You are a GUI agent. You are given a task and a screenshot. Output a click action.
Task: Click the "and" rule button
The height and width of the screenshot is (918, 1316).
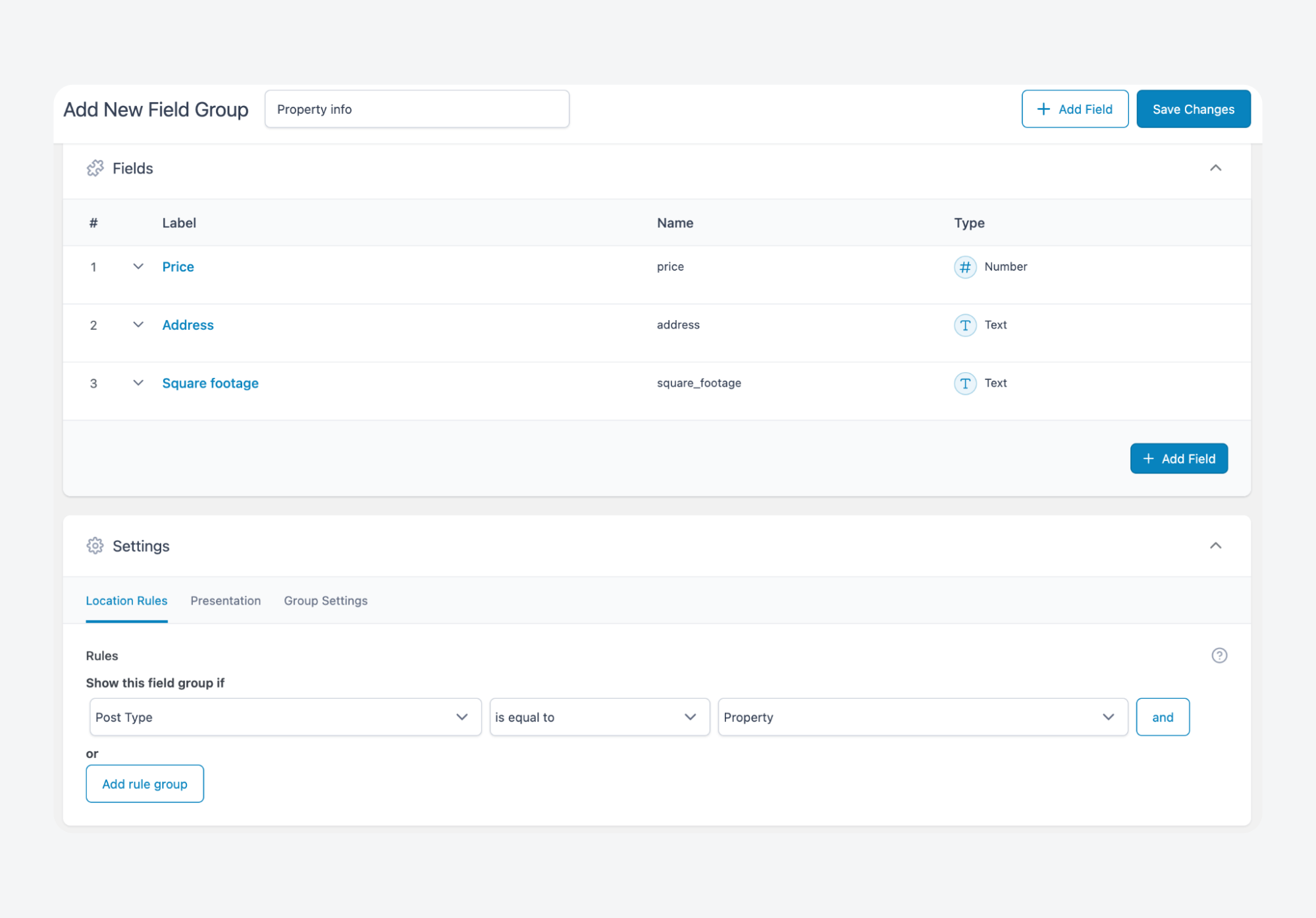pyautogui.click(x=1162, y=717)
